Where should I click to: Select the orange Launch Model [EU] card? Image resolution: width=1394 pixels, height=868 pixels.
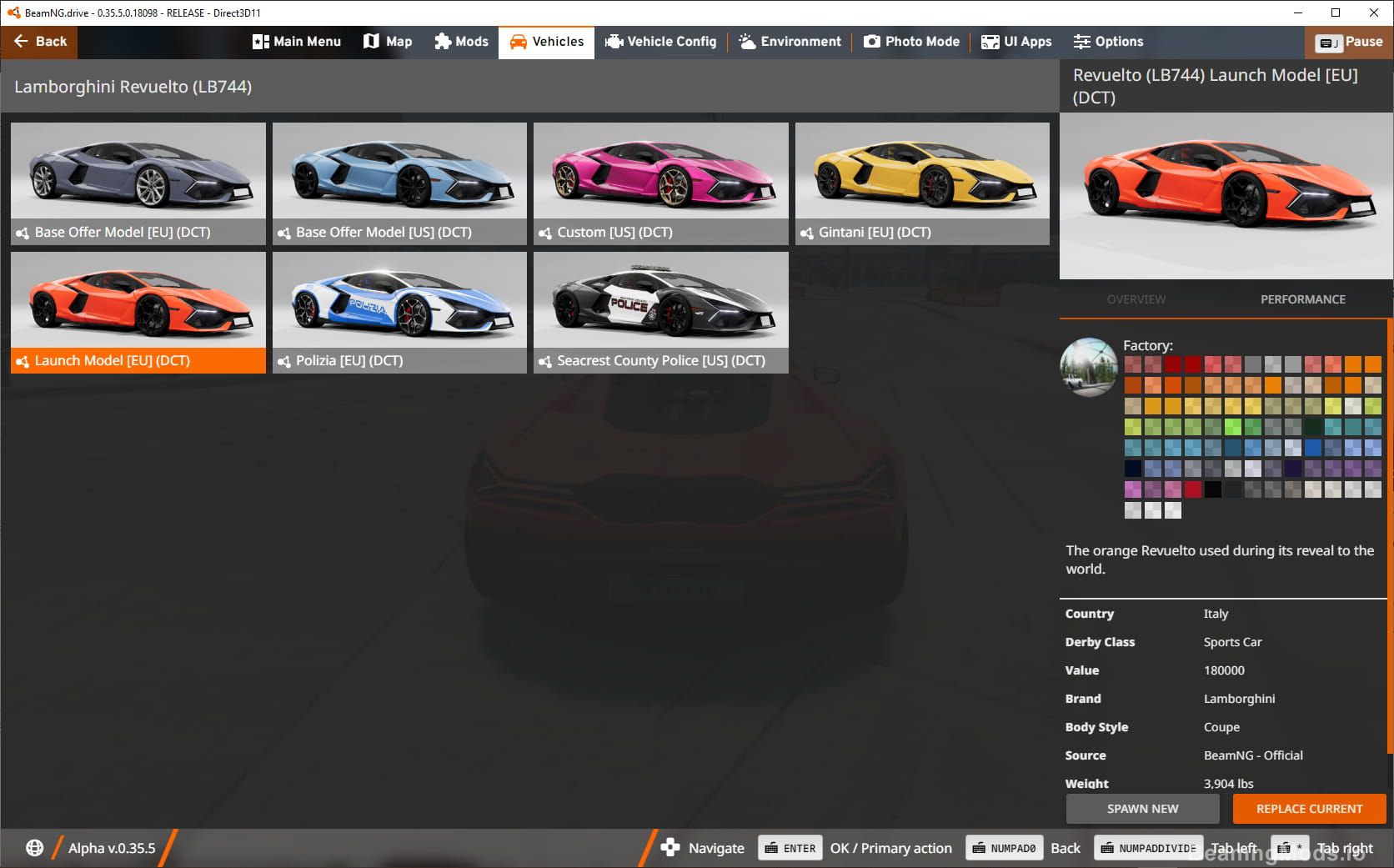pos(138,313)
